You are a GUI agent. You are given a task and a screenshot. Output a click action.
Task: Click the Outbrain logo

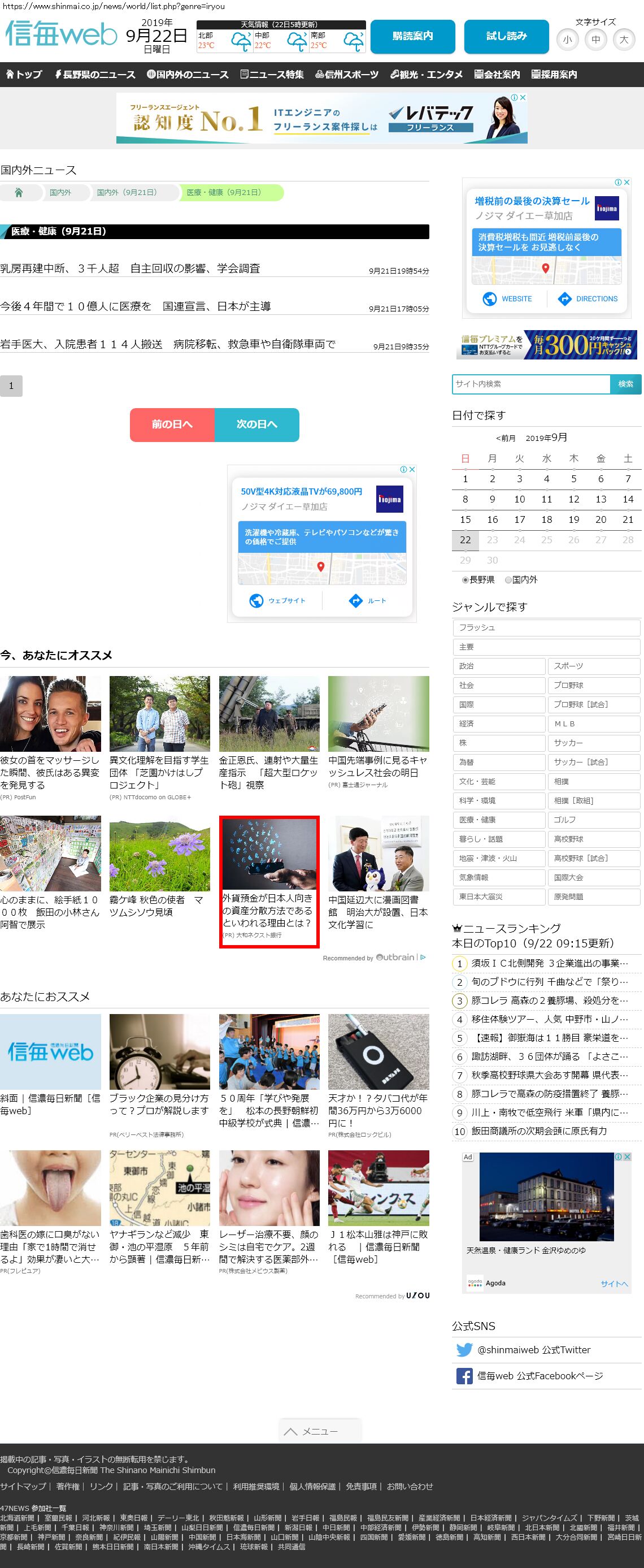[395, 958]
